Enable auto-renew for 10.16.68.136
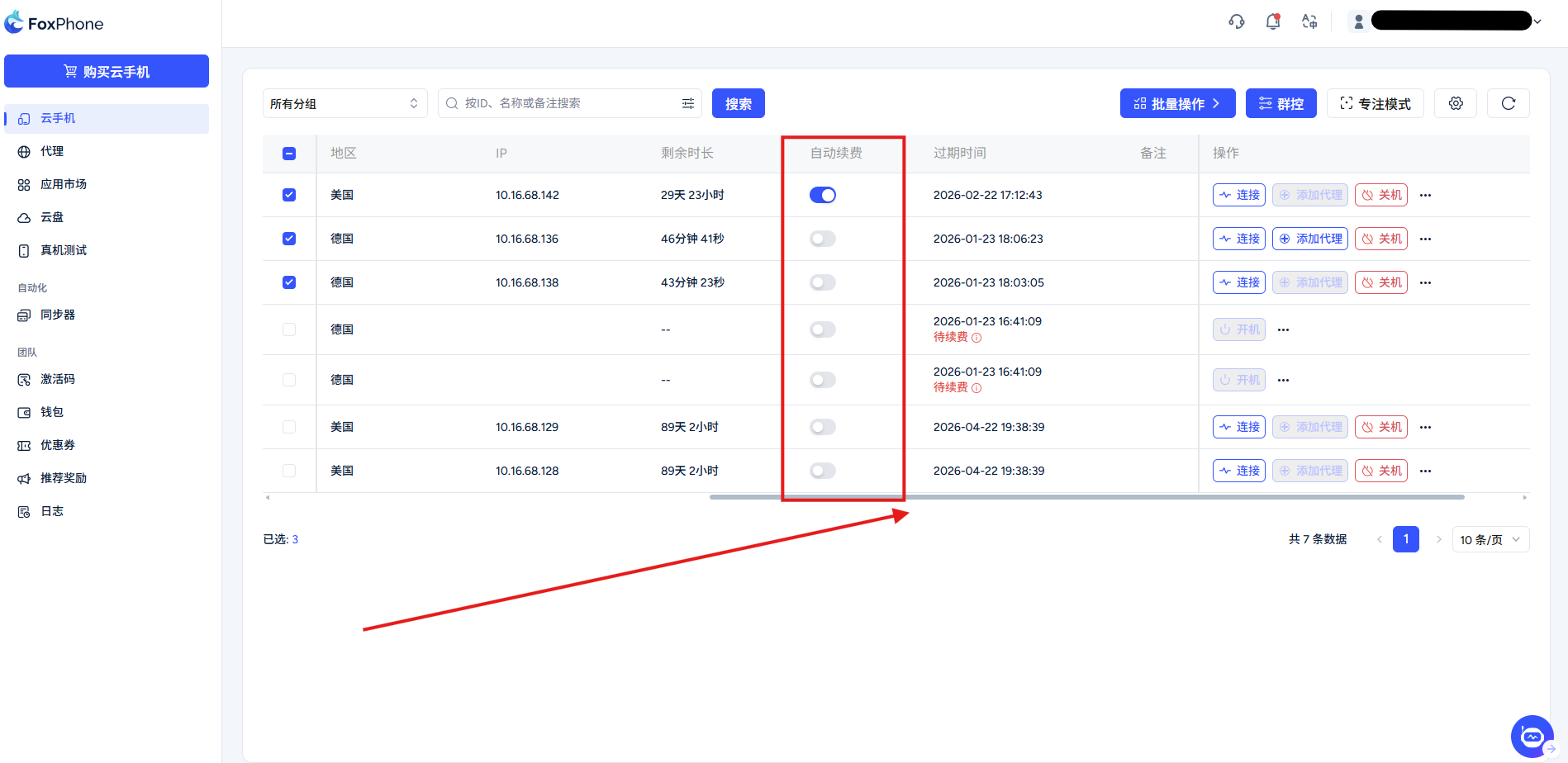 [822, 239]
